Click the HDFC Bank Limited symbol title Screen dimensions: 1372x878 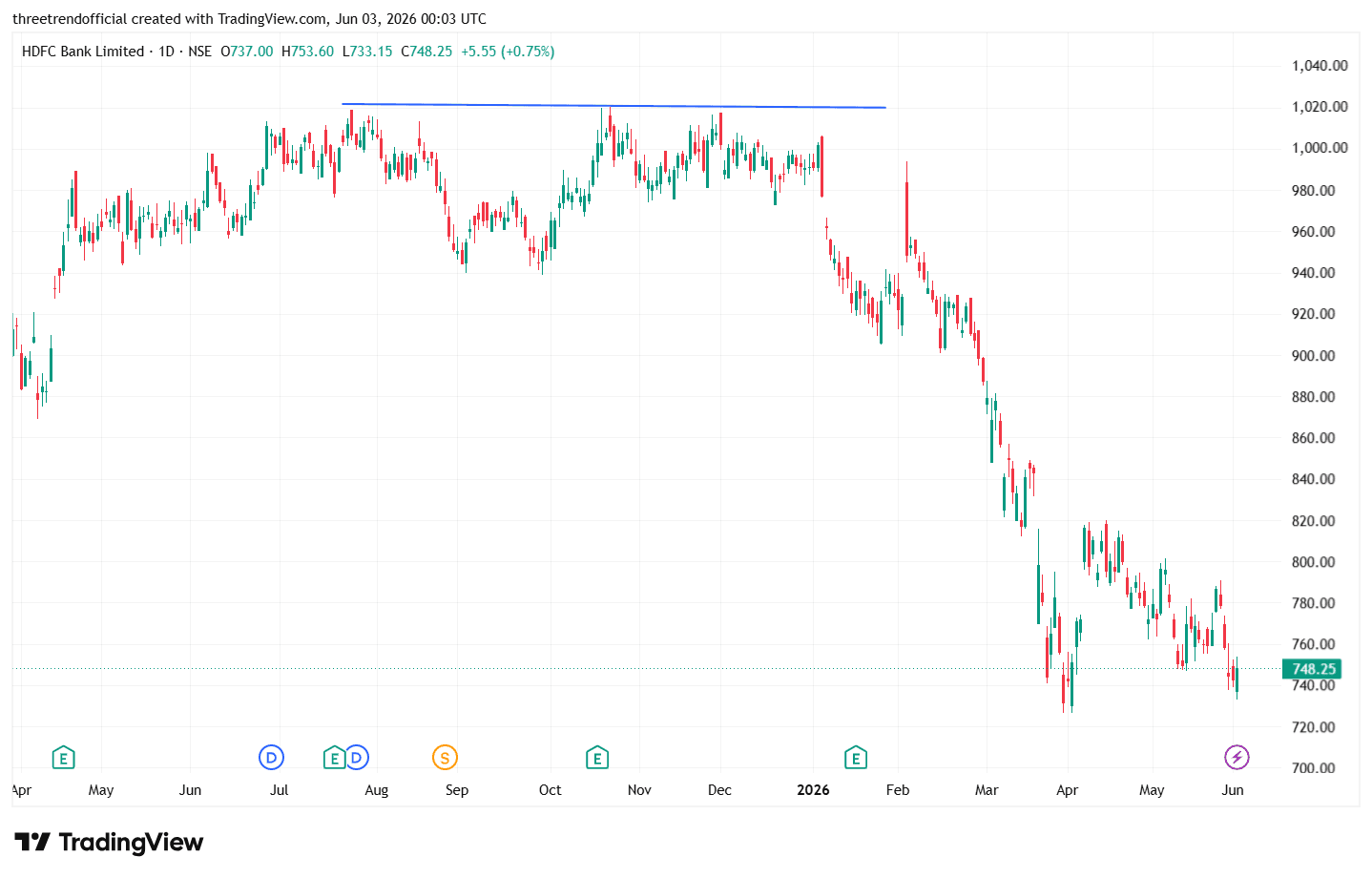83,52
